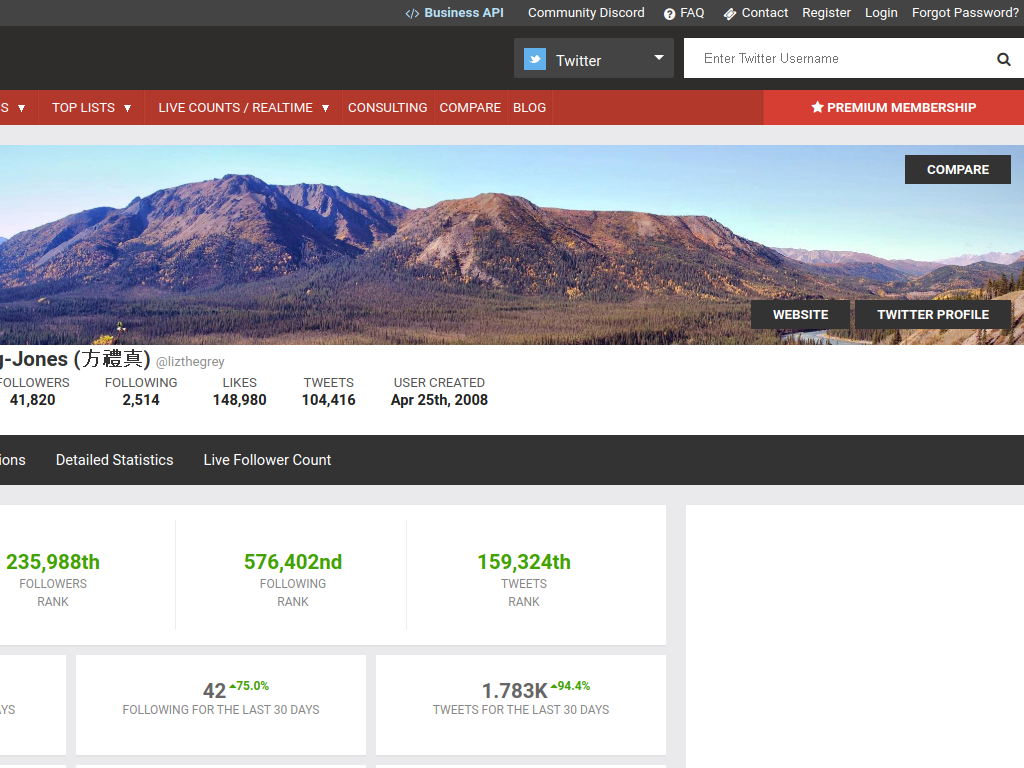Viewport: 1024px width, 768px height.
Task: Click the following count 2,514
Action: tap(141, 400)
